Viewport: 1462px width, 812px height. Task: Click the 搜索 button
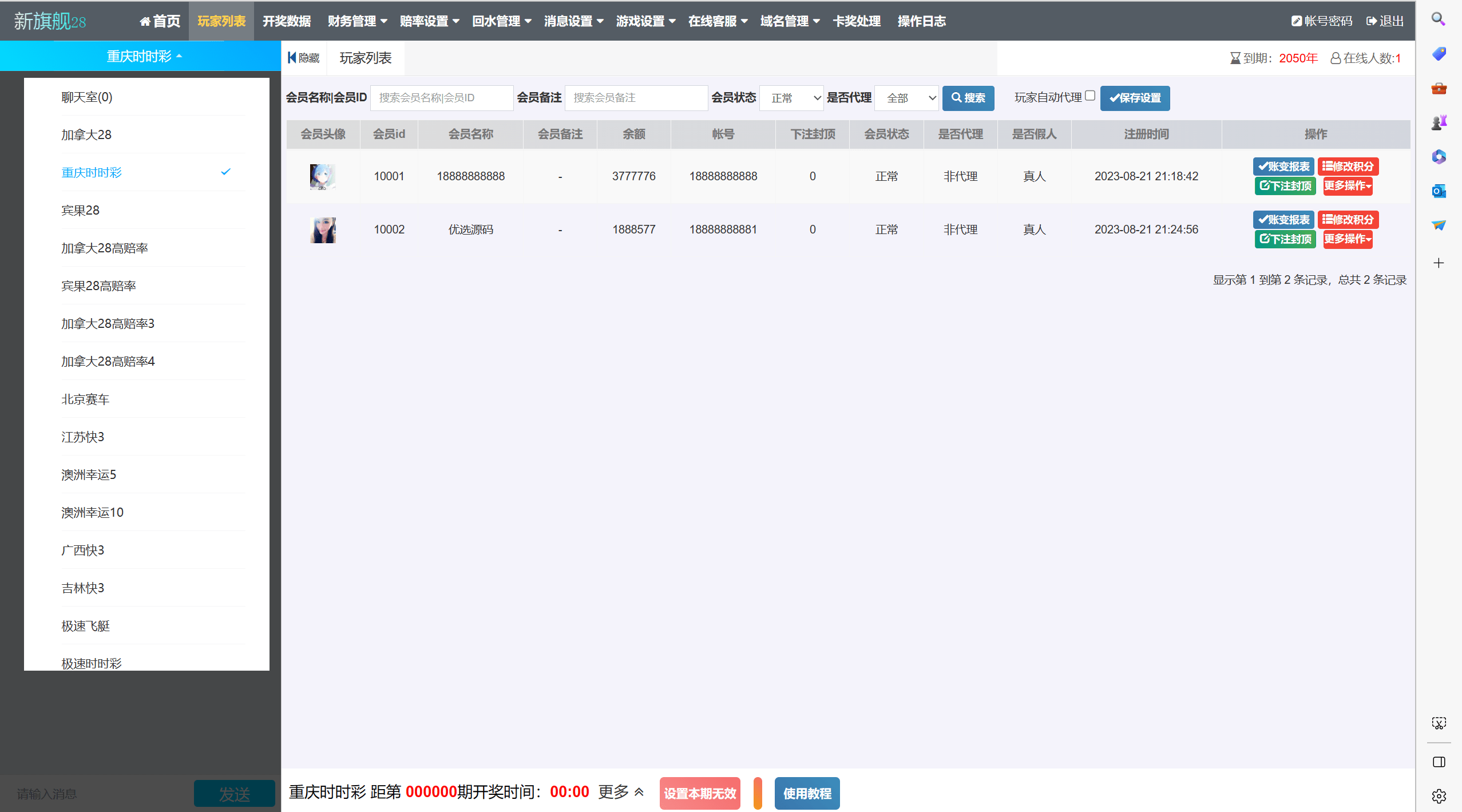tap(968, 98)
